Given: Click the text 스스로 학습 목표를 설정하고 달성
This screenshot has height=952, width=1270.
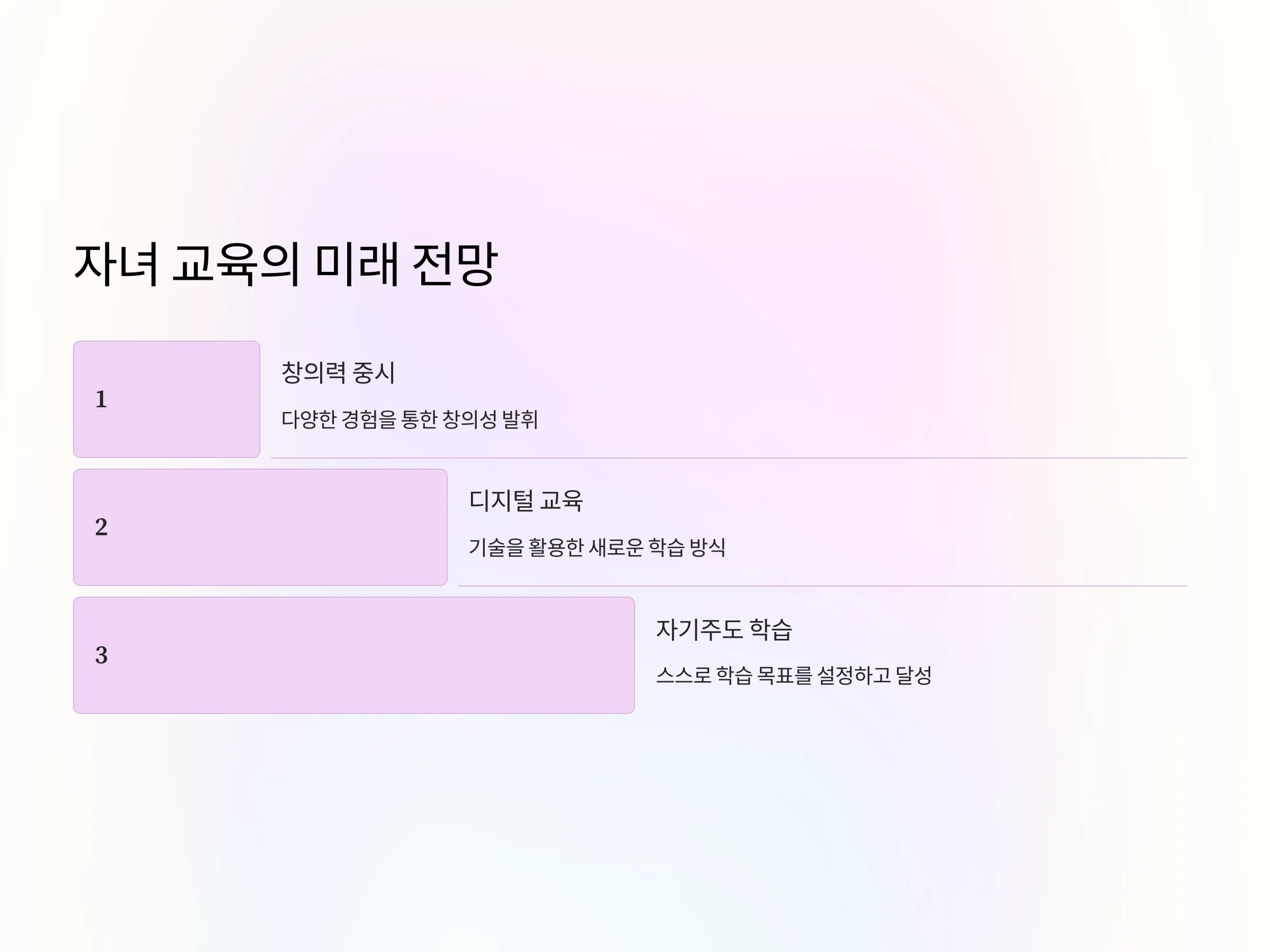Looking at the screenshot, I should 793,675.
